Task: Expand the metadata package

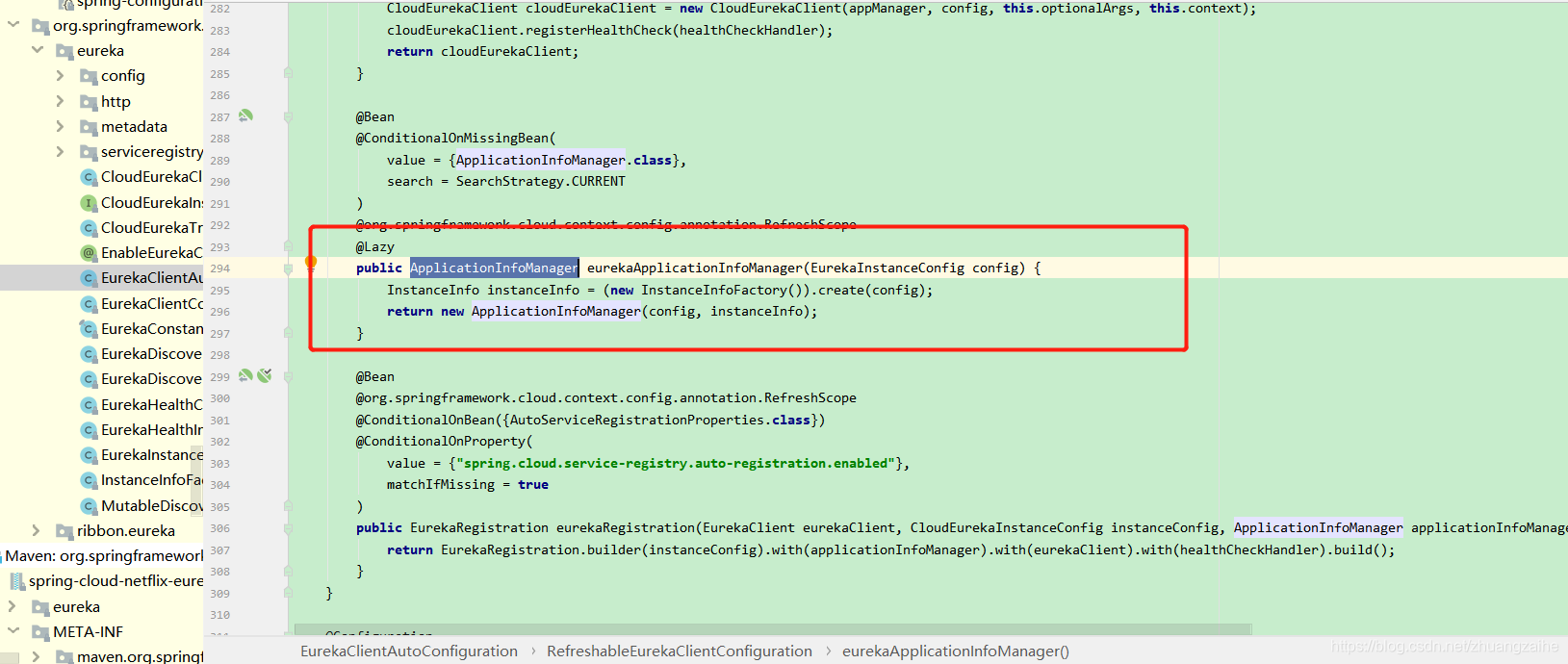Action: pos(60,126)
